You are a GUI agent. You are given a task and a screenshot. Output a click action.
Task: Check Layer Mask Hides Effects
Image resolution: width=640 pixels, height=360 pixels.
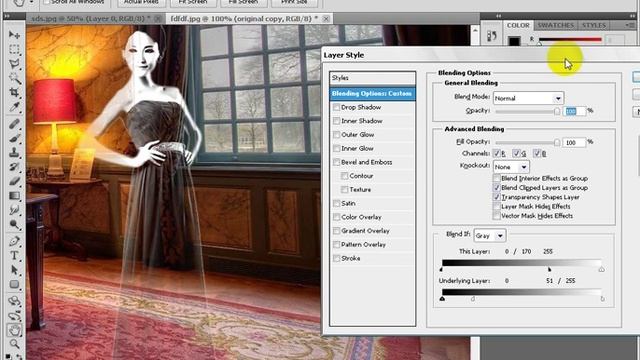tap(497, 207)
